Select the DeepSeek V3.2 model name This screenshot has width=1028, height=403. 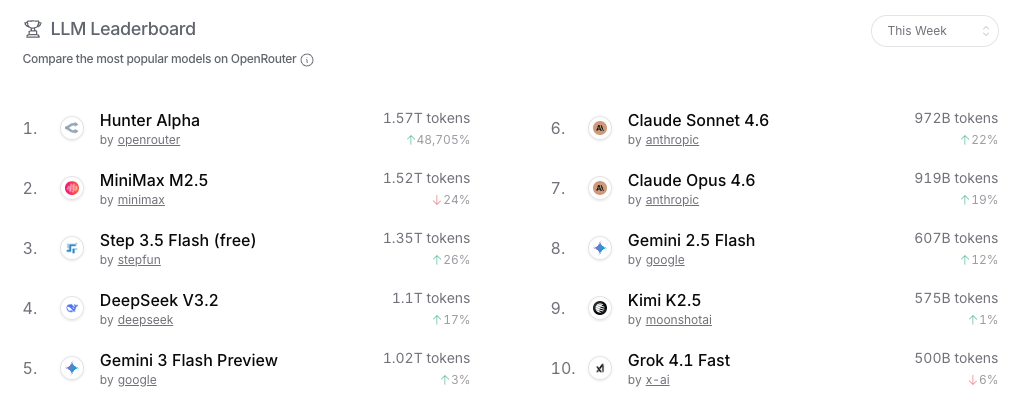pyautogui.click(x=159, y=301)
